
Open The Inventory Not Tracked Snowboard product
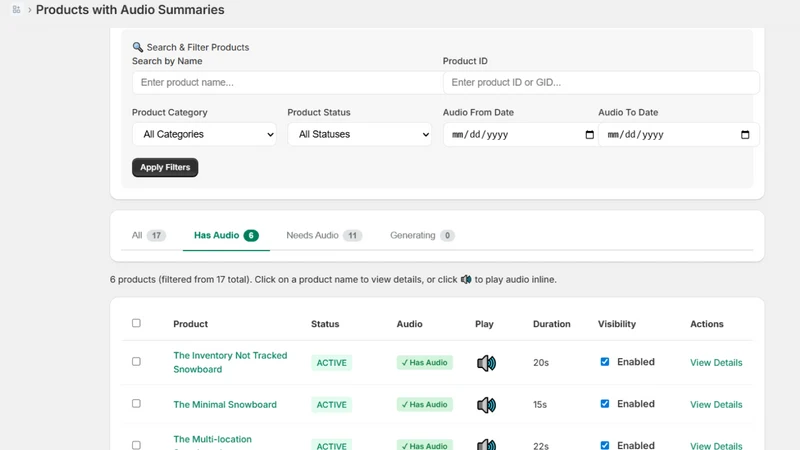[230, 362]
